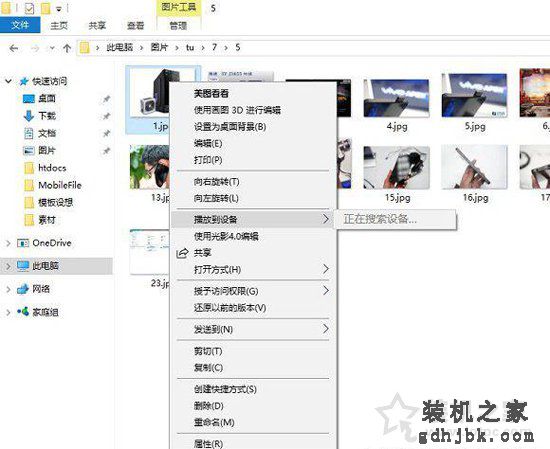The height and width of the screenshot is (449, 550).
Task: Switch to the 主页 ribbon tab
Action: coord(59,26)
